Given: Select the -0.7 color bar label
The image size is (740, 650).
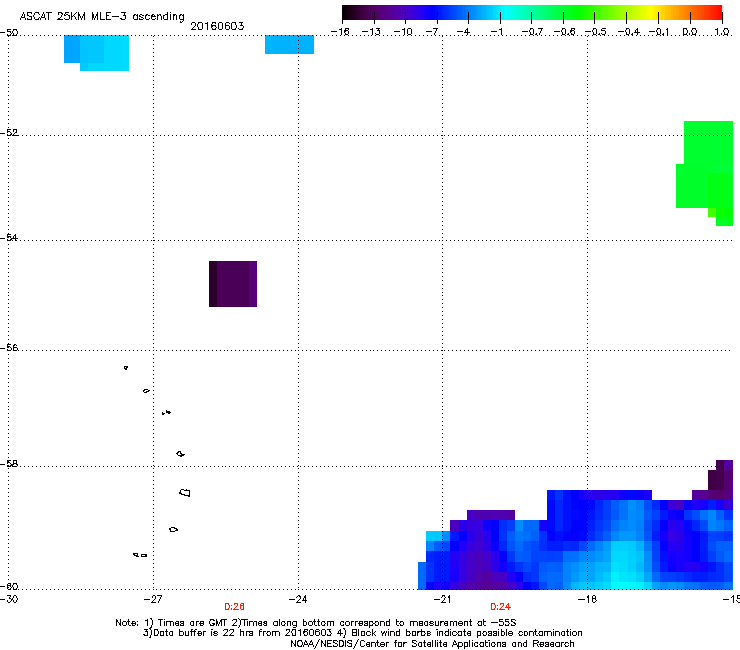Looking at the screenshot, I should pos(532,32).
